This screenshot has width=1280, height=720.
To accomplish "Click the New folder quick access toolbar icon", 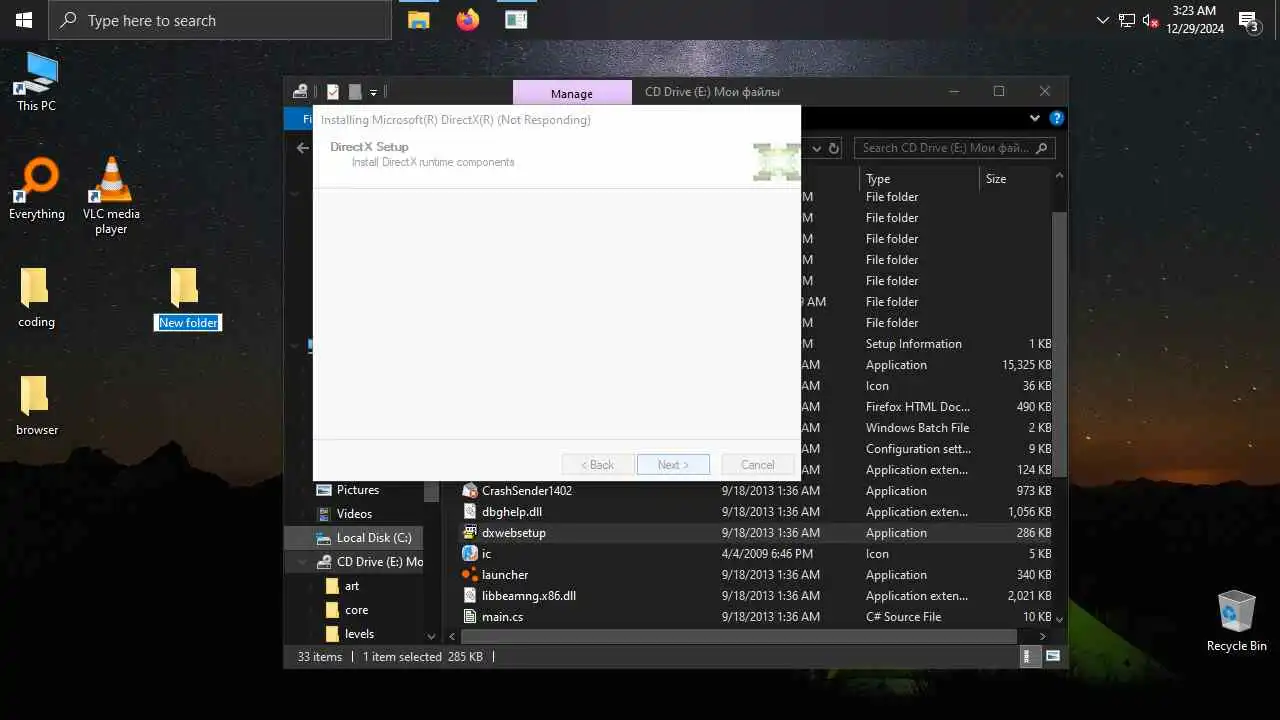I will (x=354, y=92).
